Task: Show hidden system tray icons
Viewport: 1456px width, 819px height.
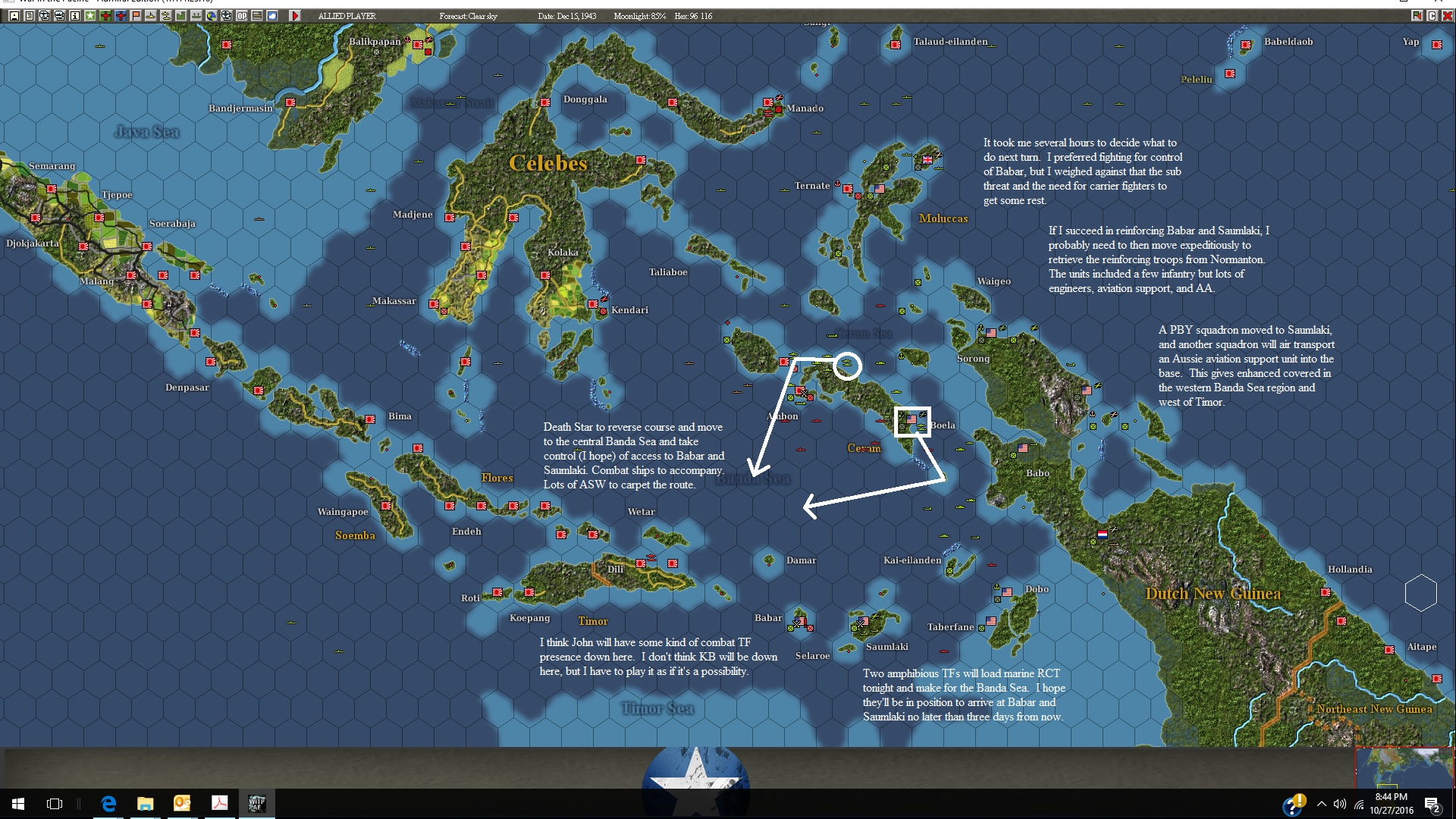Action: coord(1322,804)
